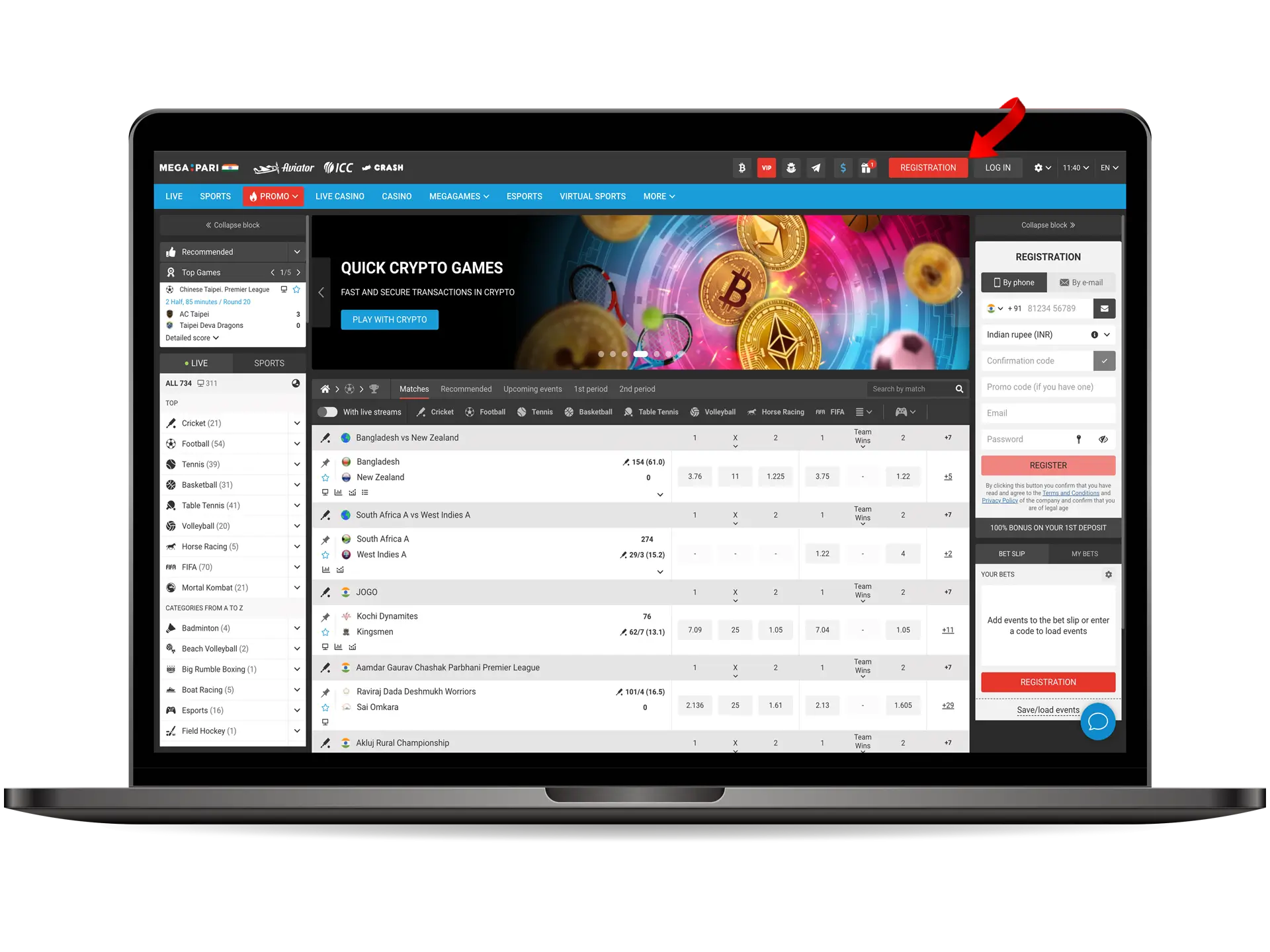Enter email in registration email field

[x=1047, y=413]
